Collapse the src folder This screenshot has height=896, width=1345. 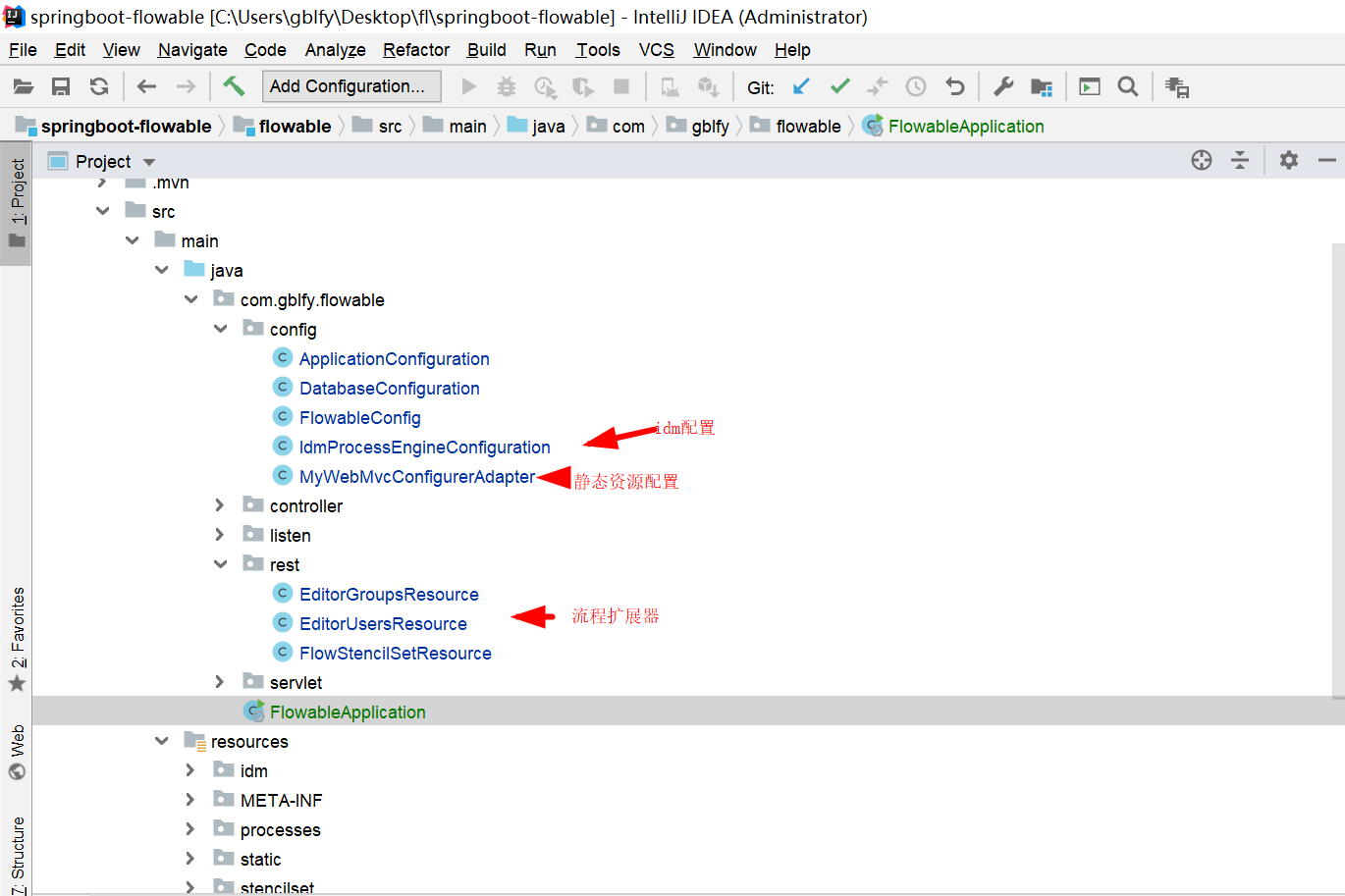pos(103,211)
